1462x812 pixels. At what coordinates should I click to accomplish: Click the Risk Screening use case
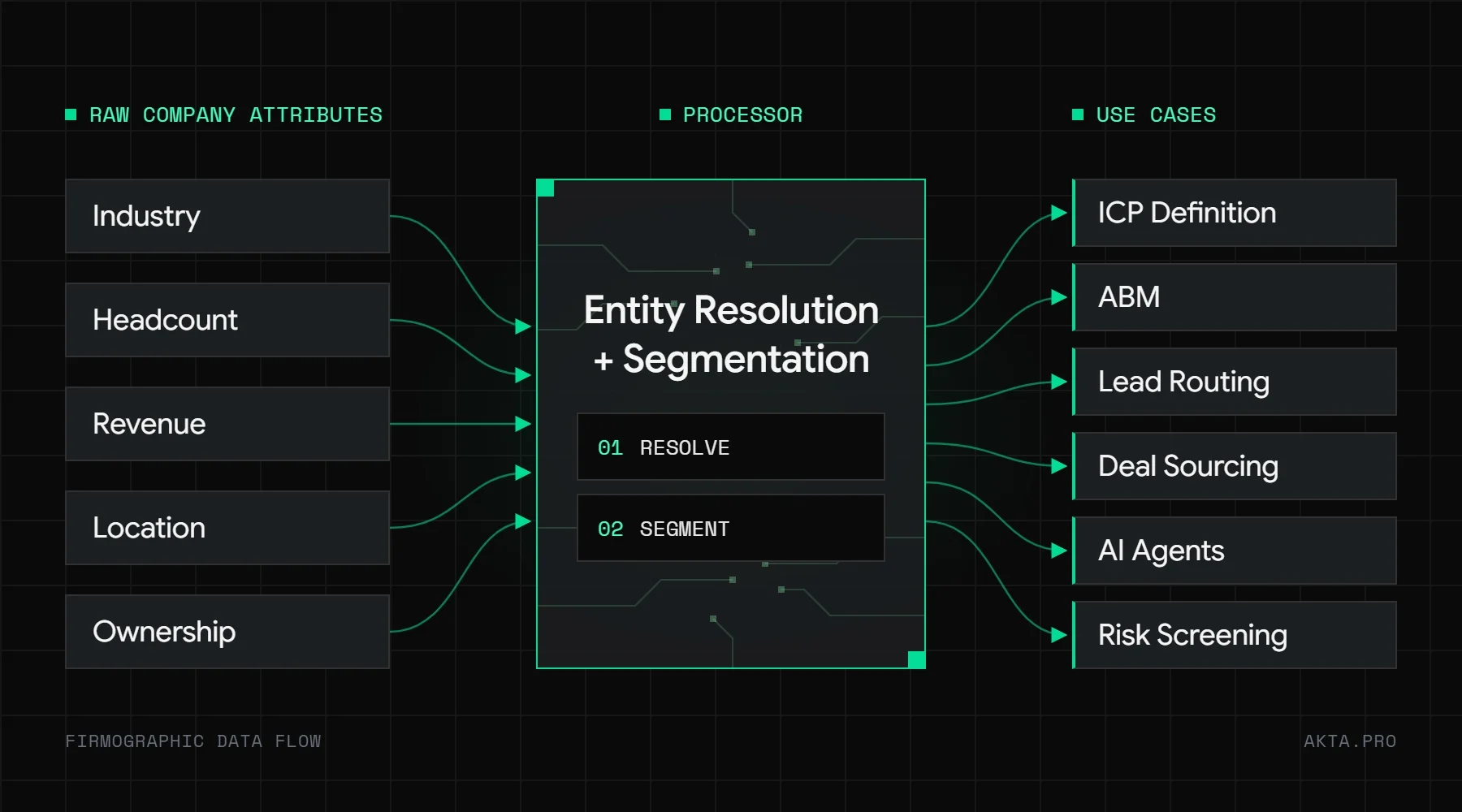[1235, 635]
